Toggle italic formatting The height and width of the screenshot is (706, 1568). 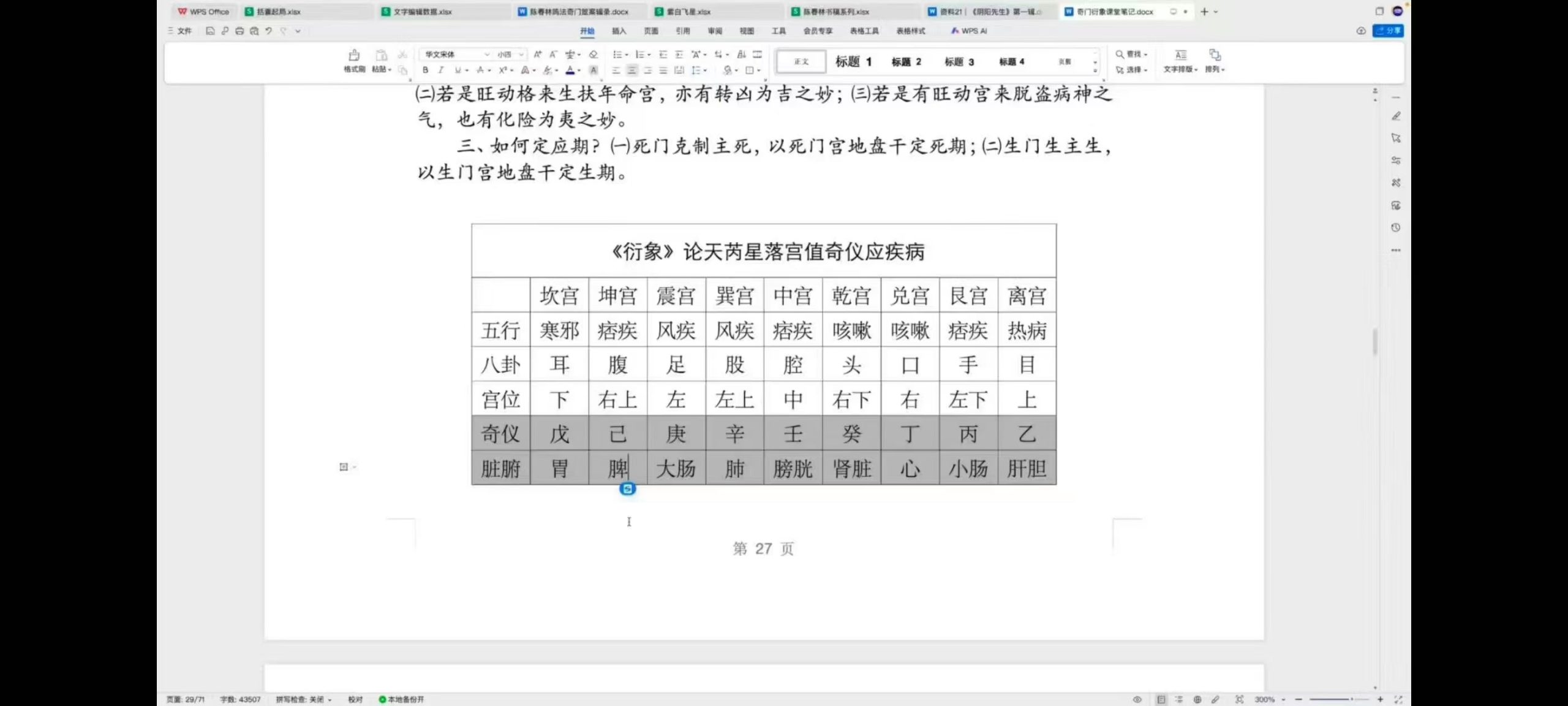click(x=440, y=70)
